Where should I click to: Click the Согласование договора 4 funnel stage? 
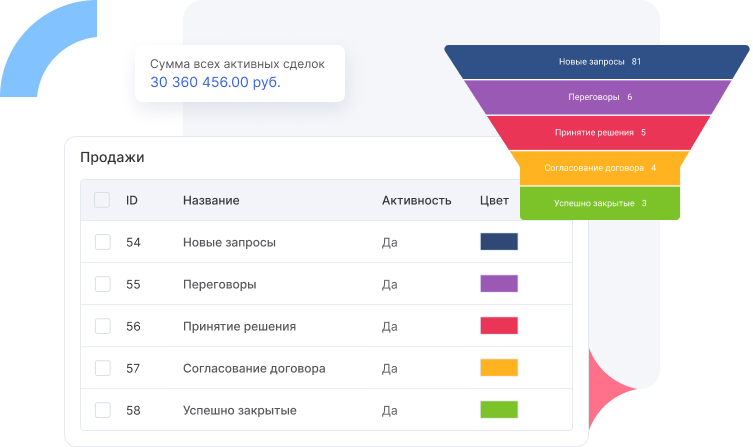point(599,167)
